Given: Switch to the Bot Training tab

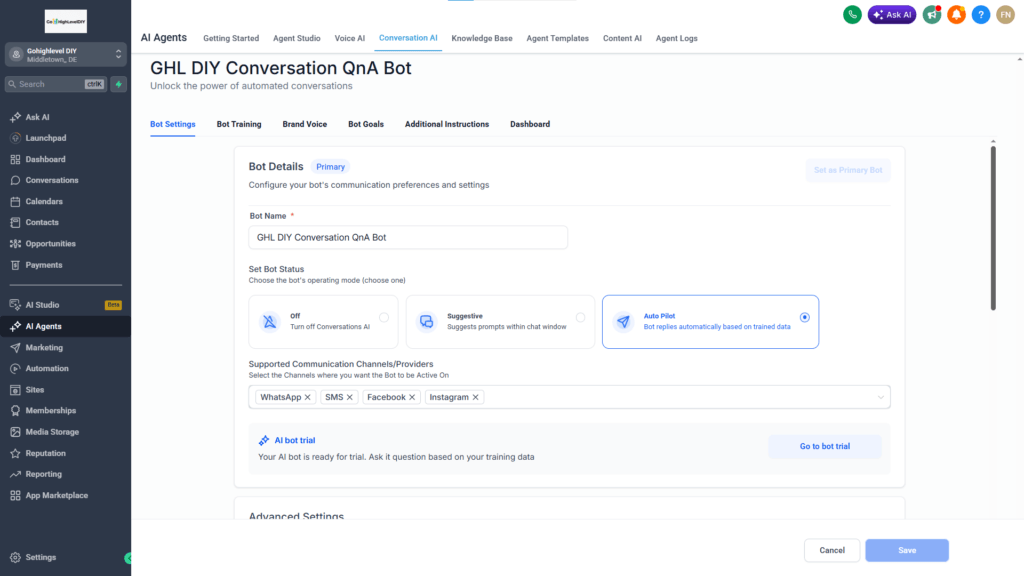Looking at the screenshot, I should (x=239, y=124).
